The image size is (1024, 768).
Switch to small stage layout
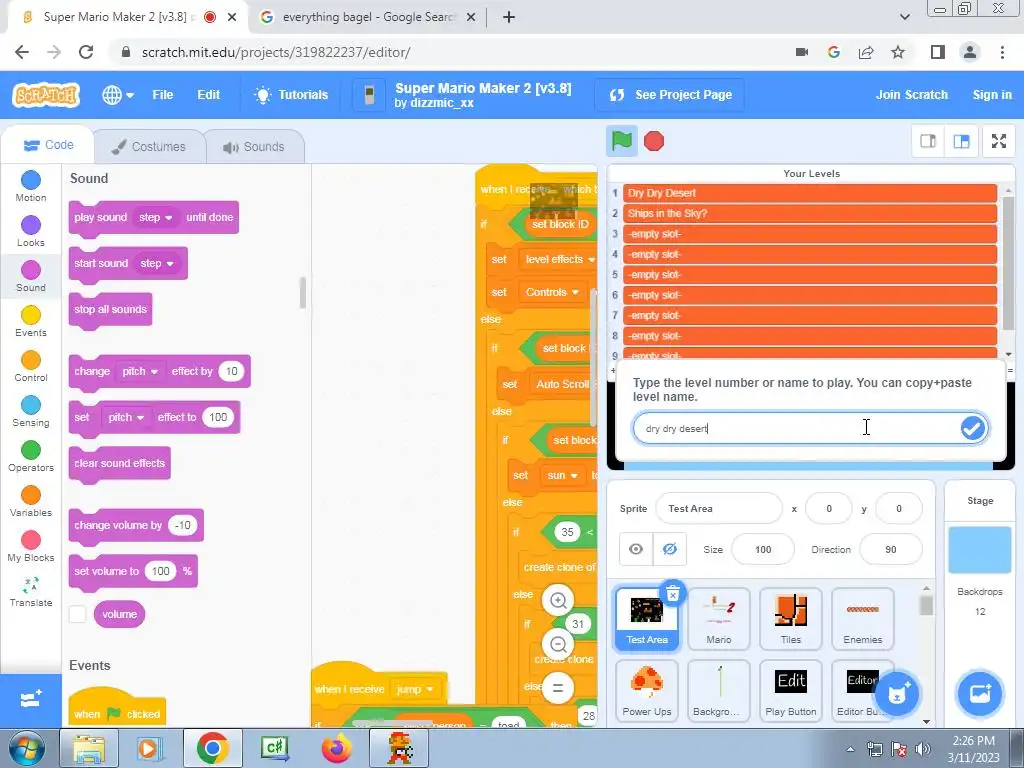928,141
